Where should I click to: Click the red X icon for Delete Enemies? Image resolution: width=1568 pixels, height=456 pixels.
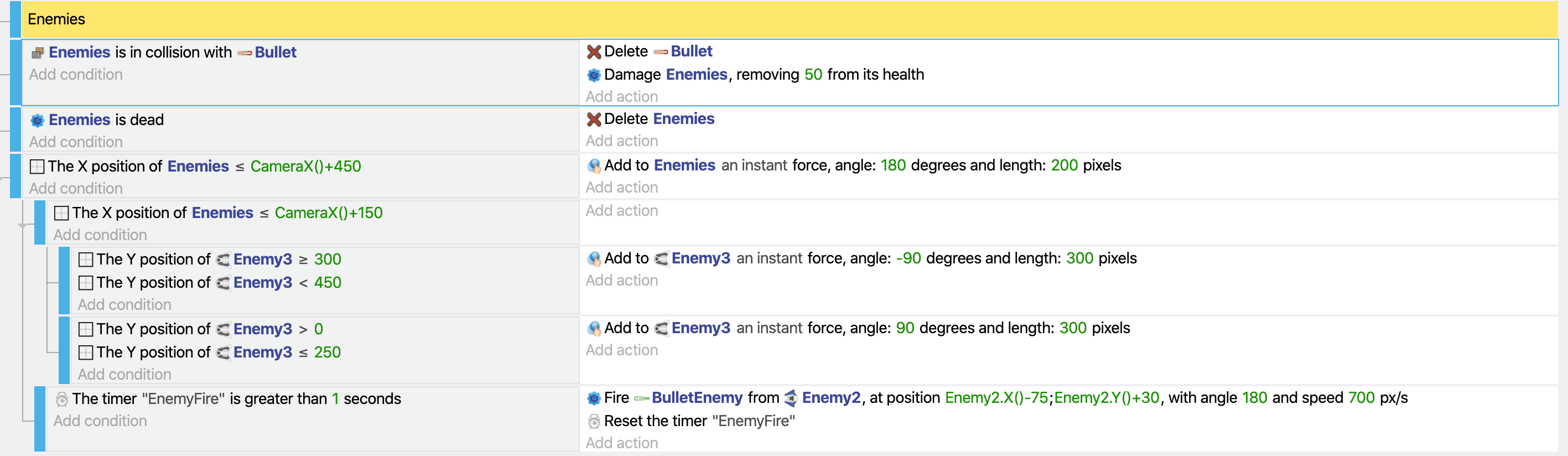594,120
